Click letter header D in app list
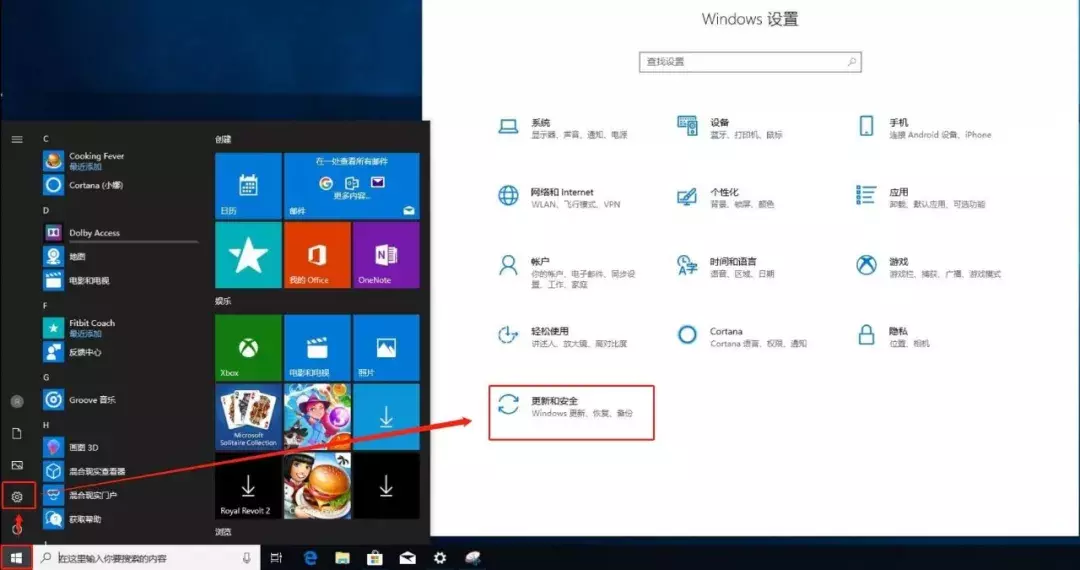The width and height of the screenshot is (1080, 570). tap(46, 210)
